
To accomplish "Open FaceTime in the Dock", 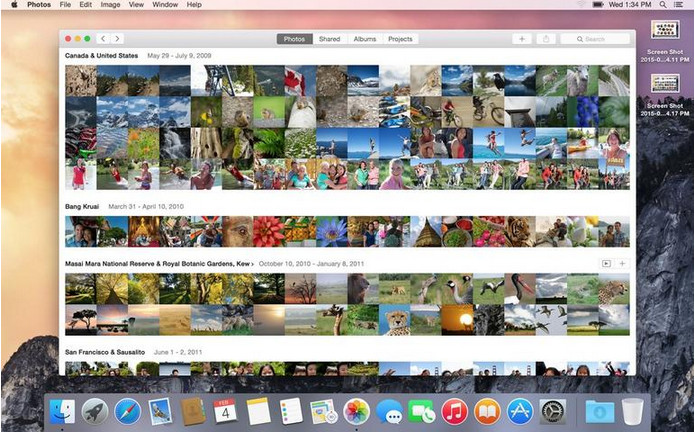I will [x=422, y=412].
